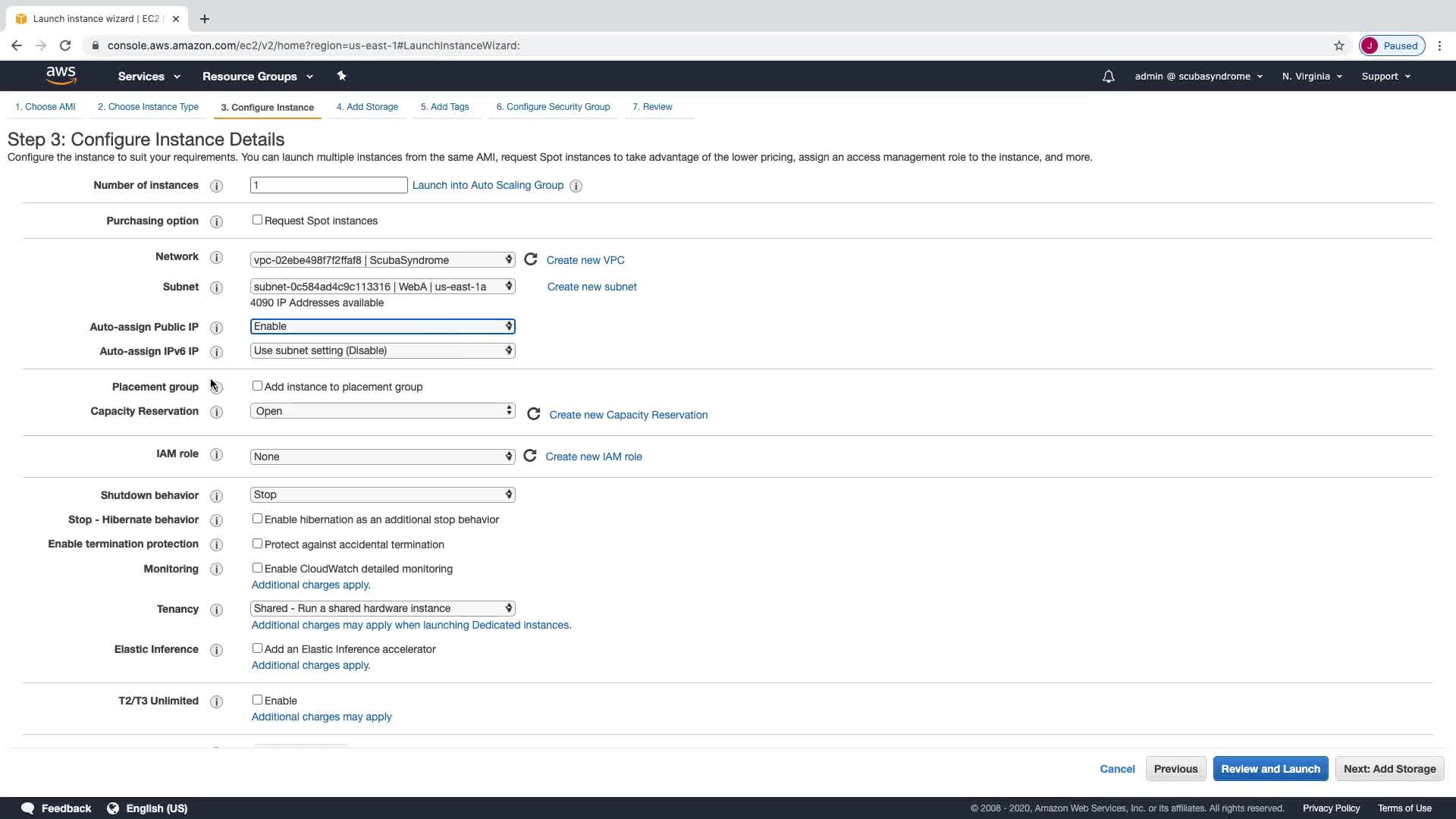Click Review and Launch button
The image size is (1456, 819).
pos(1270,769)
